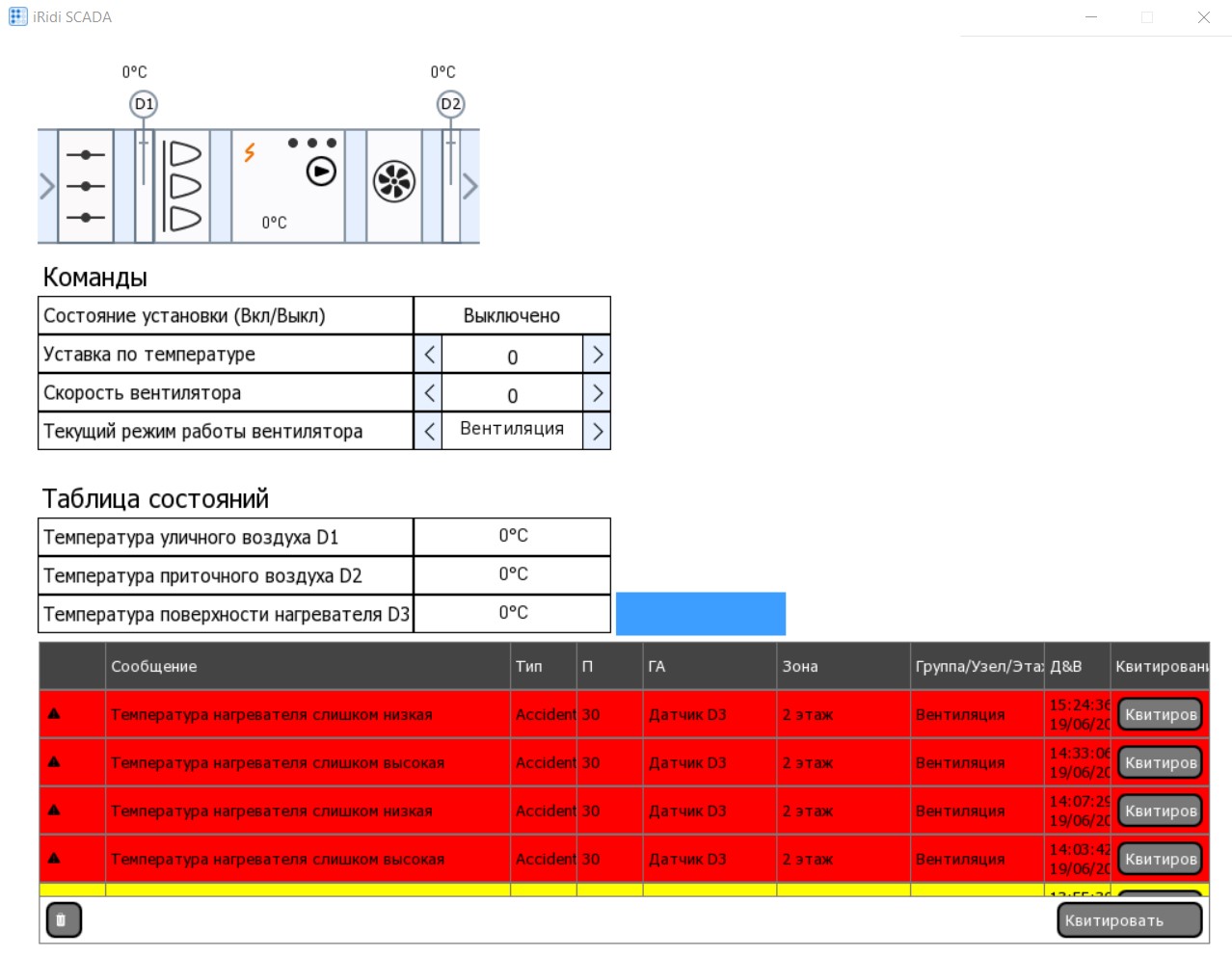1232x957 pixels.
Task: Click the air filter icon in diagram
Action: (x=183, y=186)
